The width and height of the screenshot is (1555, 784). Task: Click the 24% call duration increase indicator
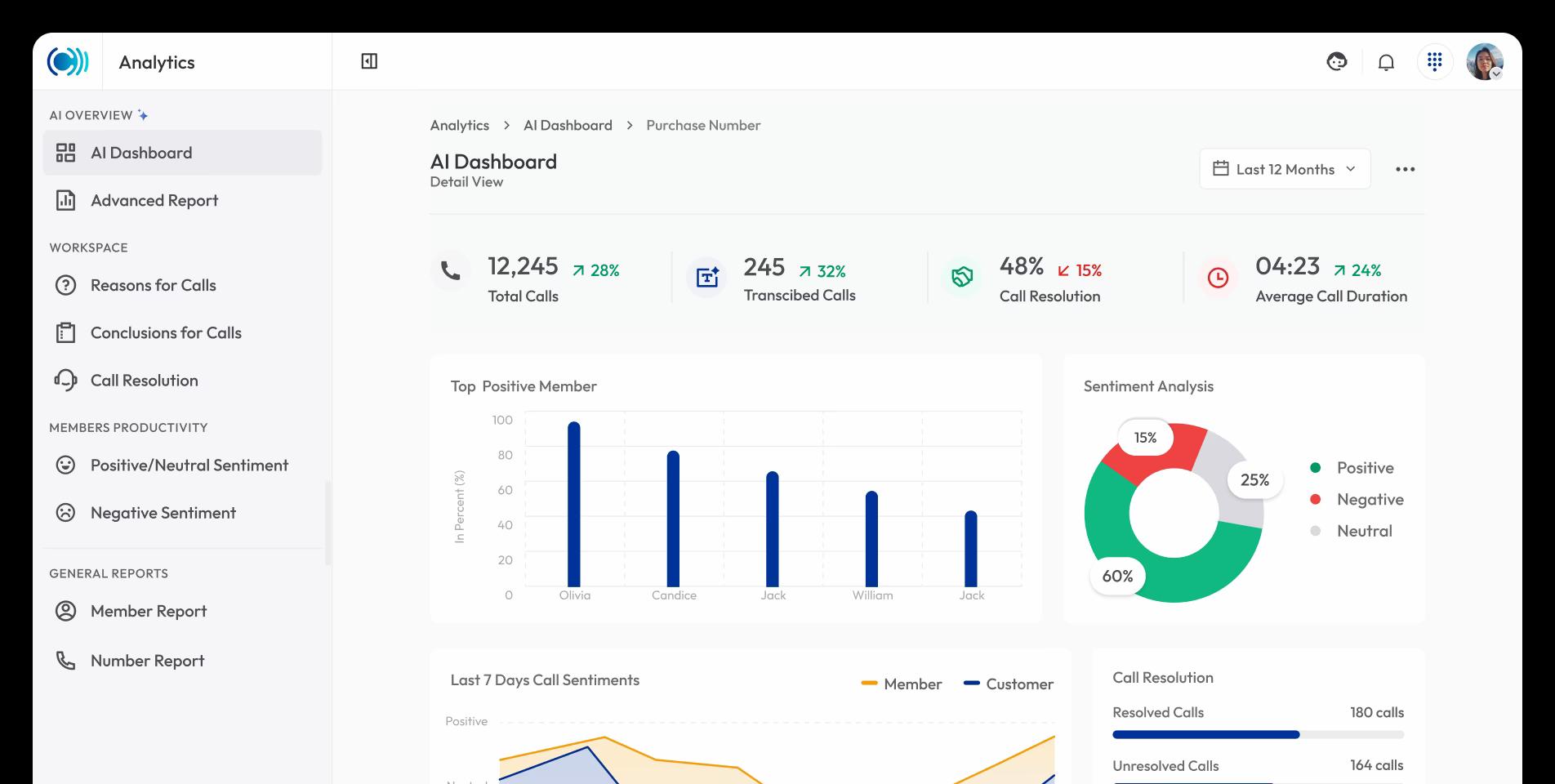[x=1357, y=270]
